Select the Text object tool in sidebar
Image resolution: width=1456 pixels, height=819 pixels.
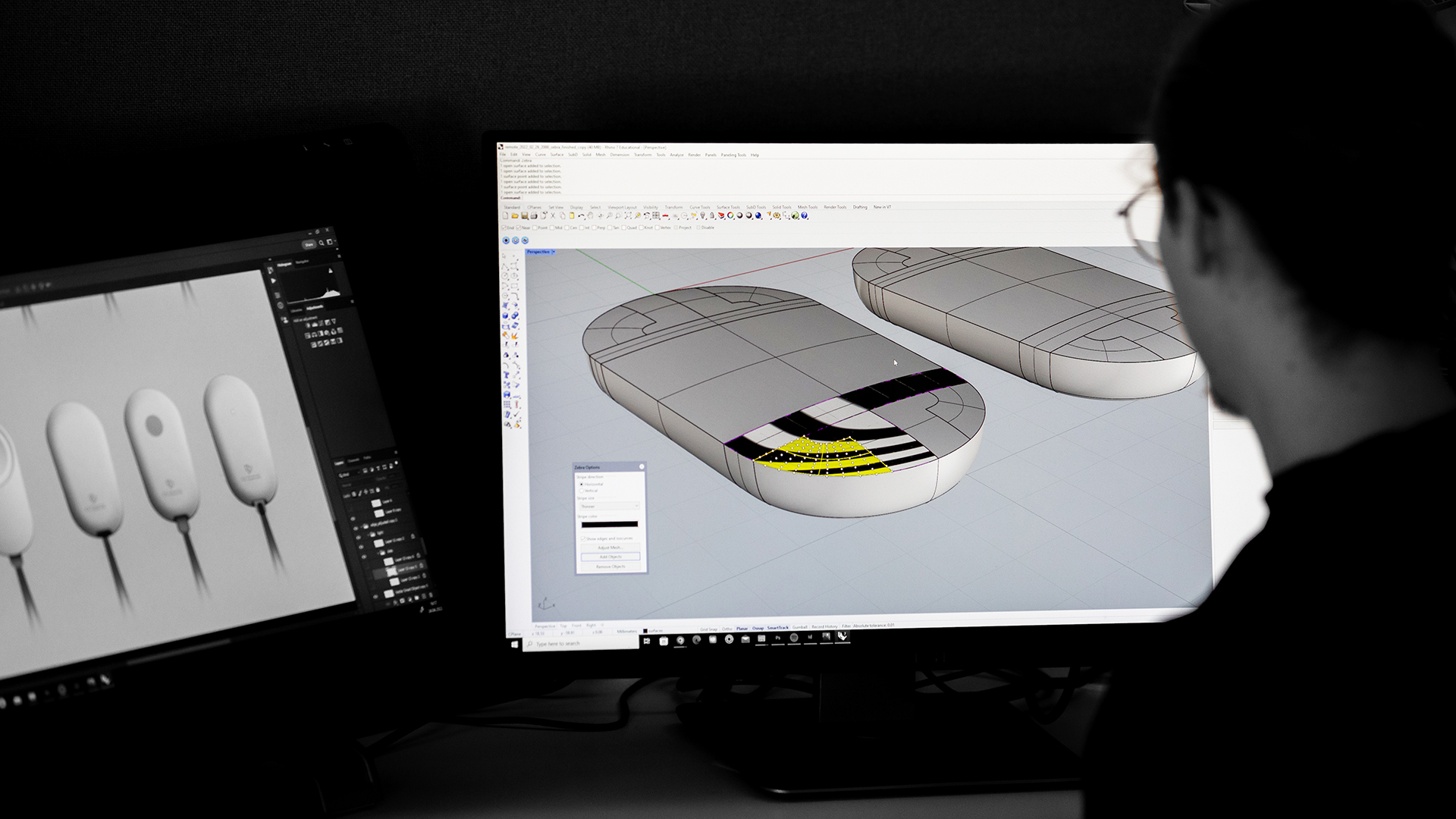coord(505,375)
